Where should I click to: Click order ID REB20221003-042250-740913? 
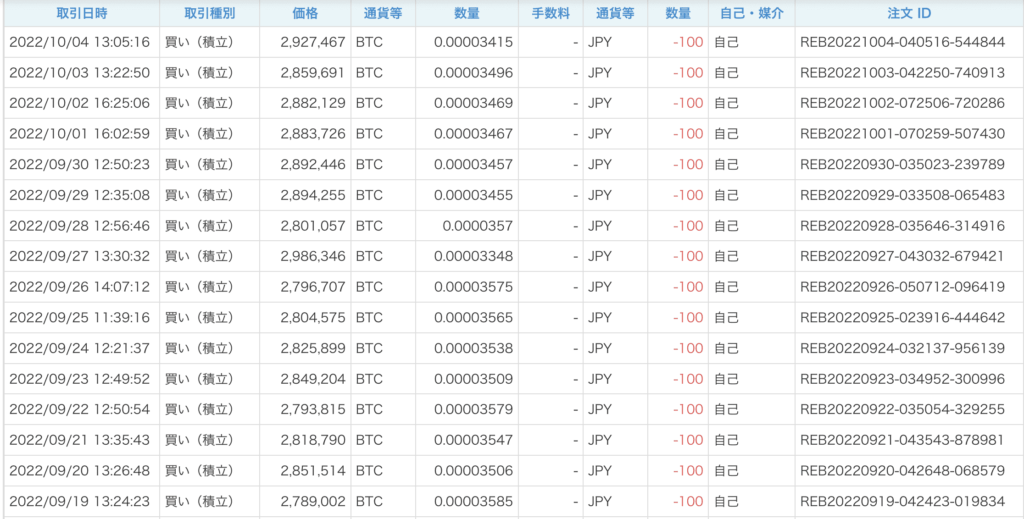[903, 73]
